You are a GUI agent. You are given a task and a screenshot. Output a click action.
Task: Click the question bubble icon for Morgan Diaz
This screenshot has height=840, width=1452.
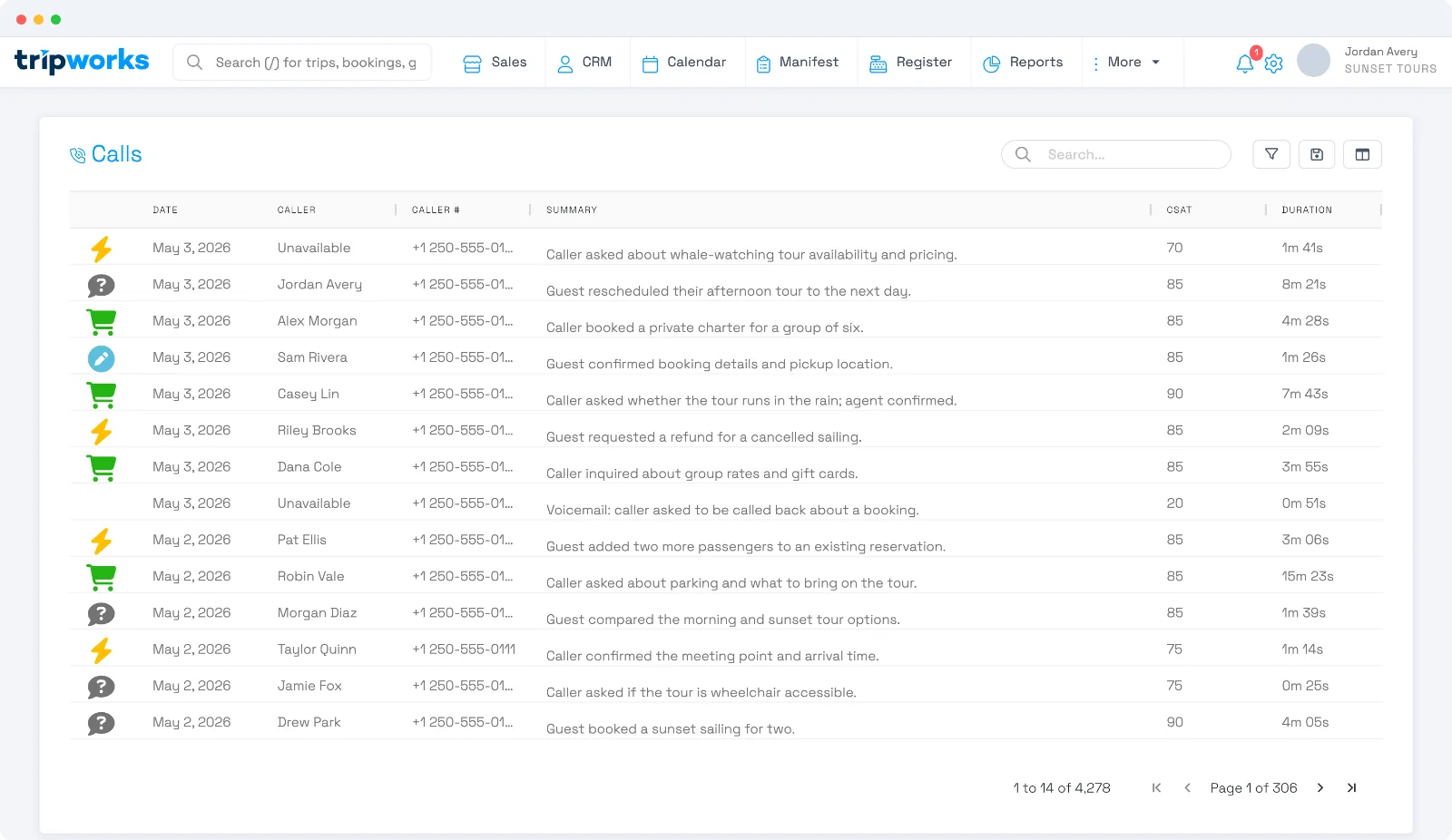(x=102, y=613)
